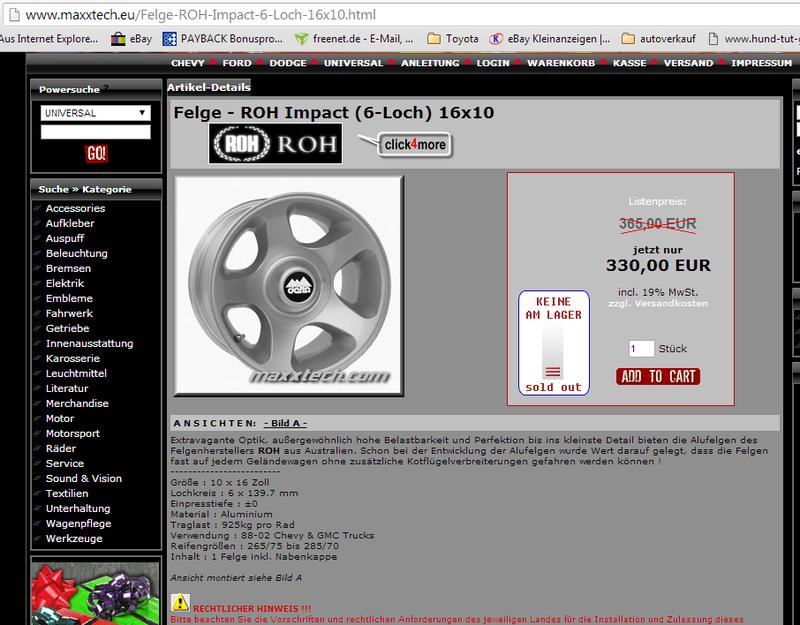Screen dimensions: 800x625
Task: Open the Toyota bookmarks folder
Action: click(x=453, y=39)
